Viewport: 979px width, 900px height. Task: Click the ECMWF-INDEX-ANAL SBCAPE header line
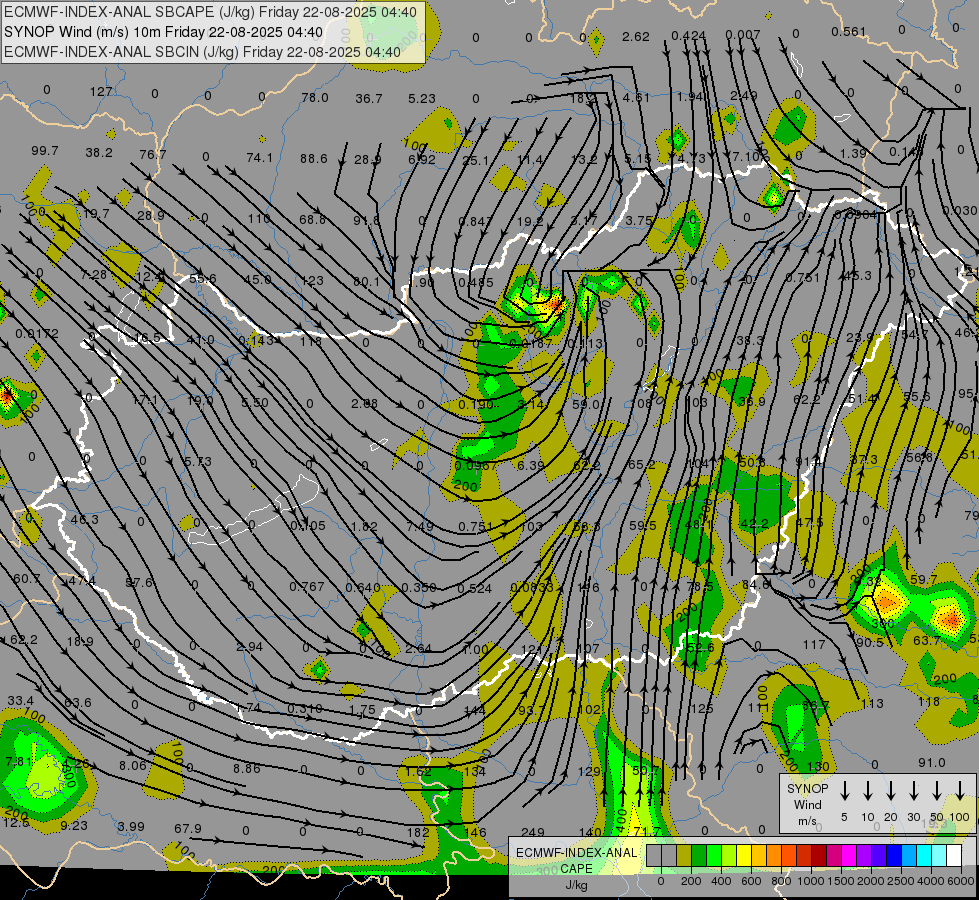click(210, 12)
